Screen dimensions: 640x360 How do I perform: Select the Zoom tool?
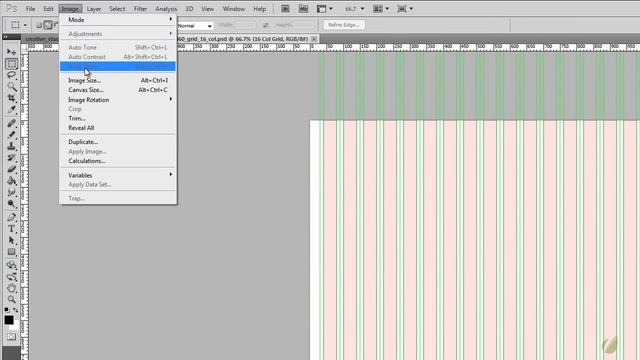[x=11, y=300]
